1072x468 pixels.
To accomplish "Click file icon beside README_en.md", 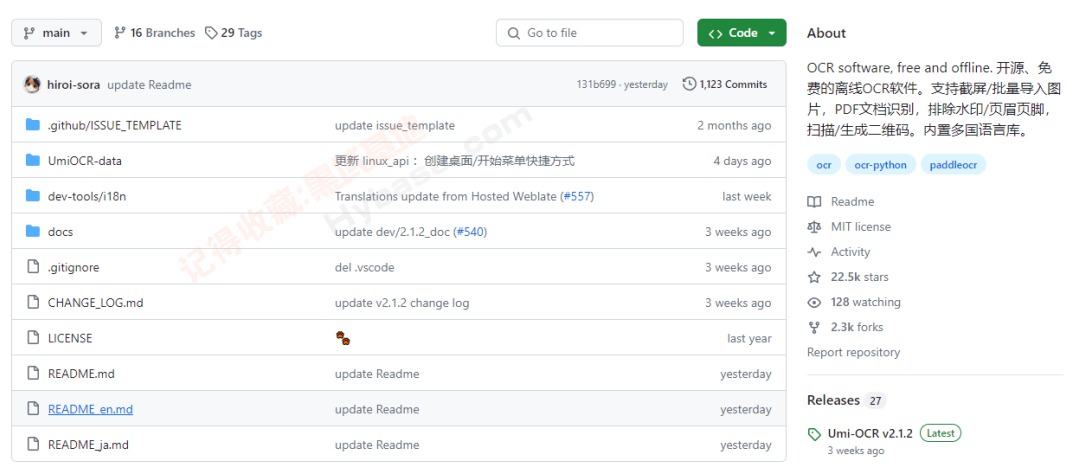I will click(x=33, y=409).
